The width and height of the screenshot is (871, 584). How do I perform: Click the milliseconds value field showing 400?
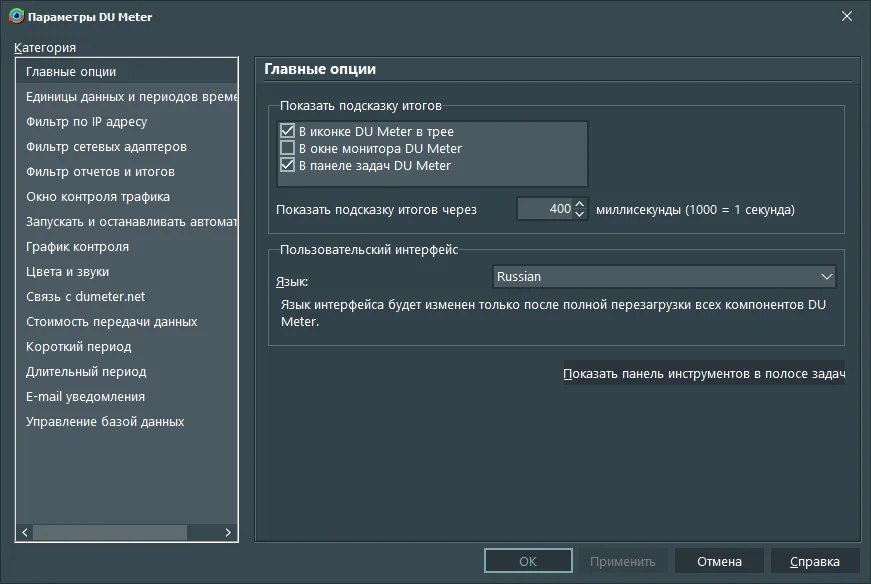point(546,209)
